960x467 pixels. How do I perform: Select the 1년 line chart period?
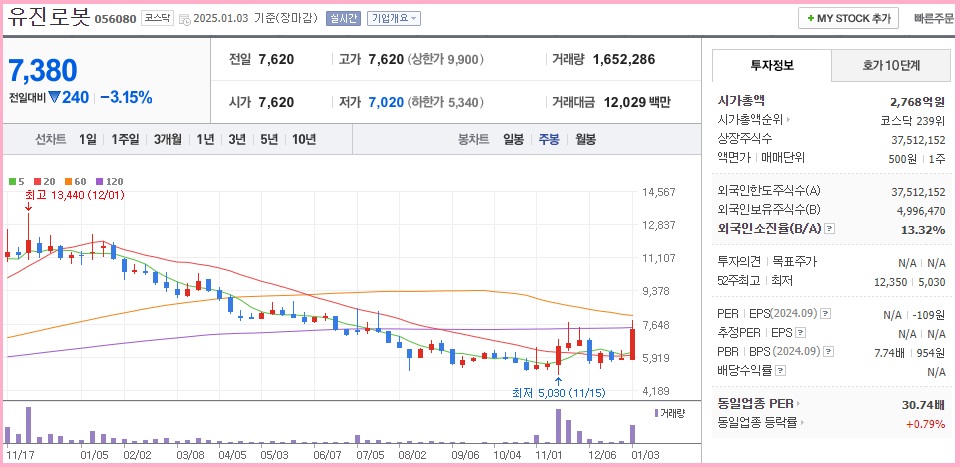205,140
